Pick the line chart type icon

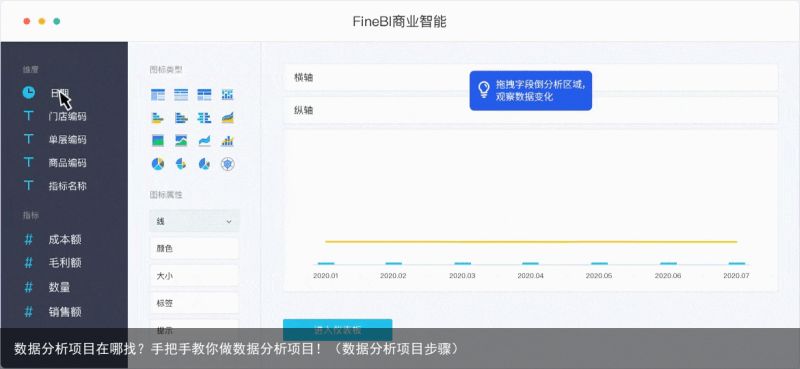204,141
